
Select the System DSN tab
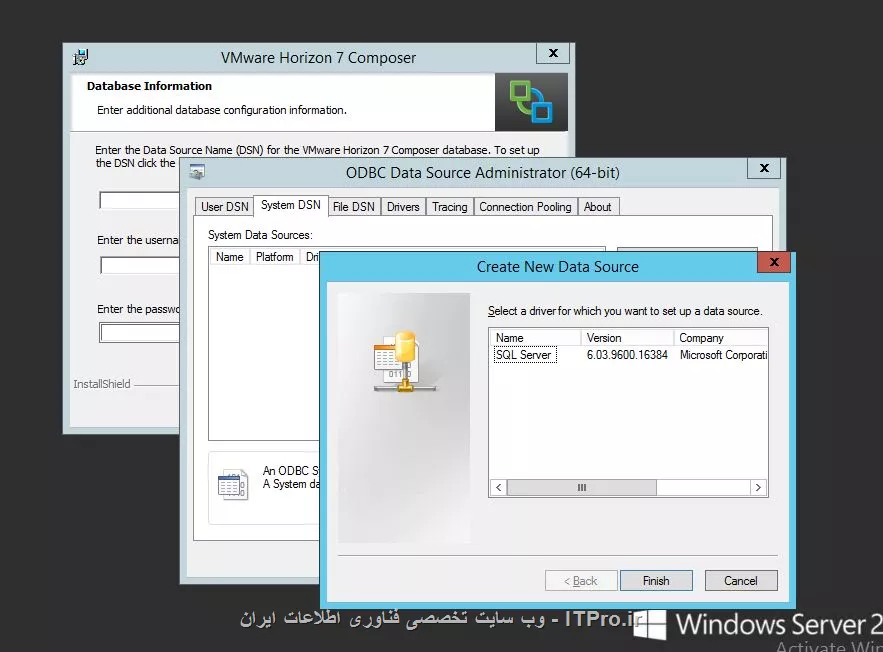click(x=291, y=205)
